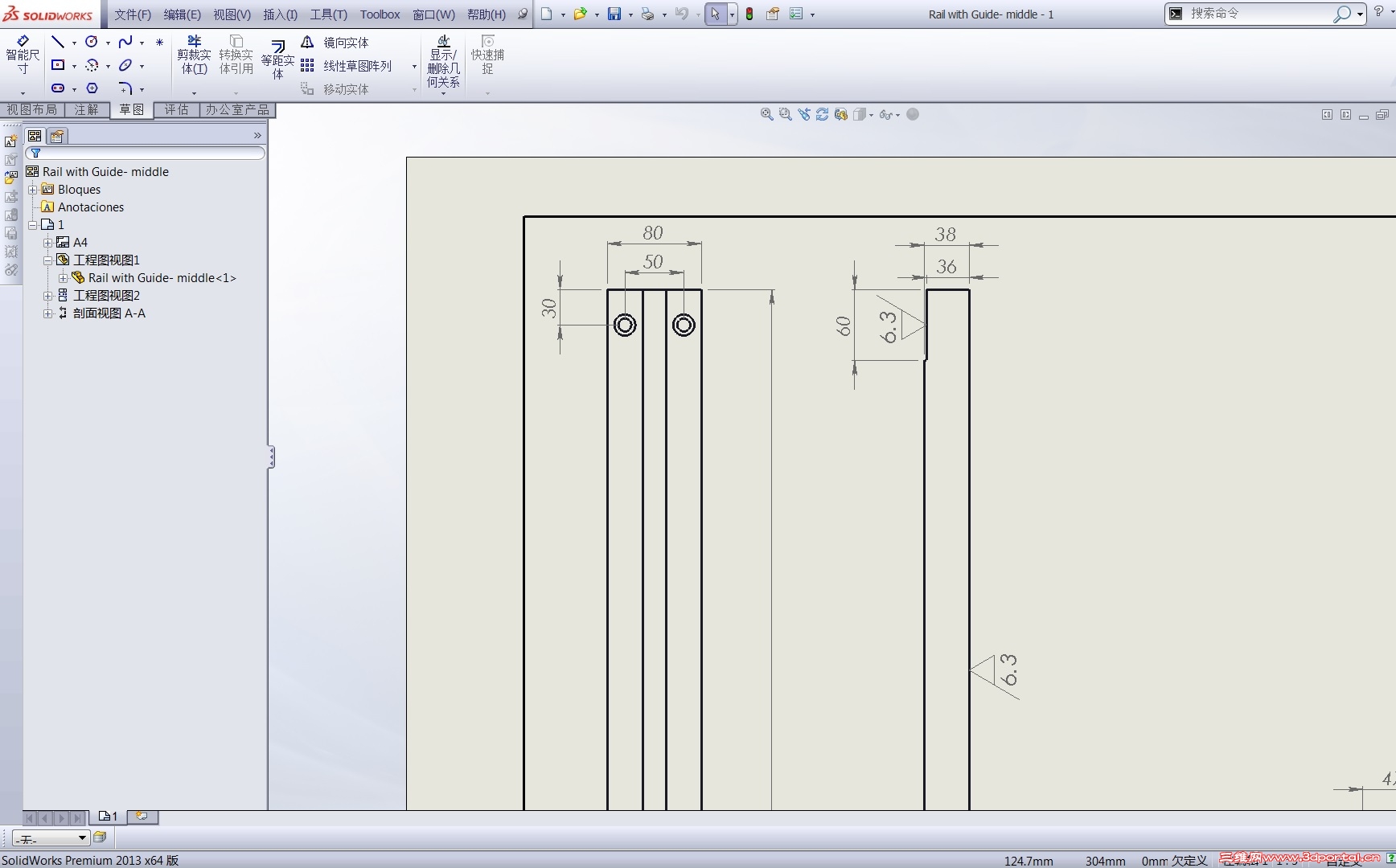Switch to the 评估 tab
This screenshot has width=1396, height=868.
(177, 109)
